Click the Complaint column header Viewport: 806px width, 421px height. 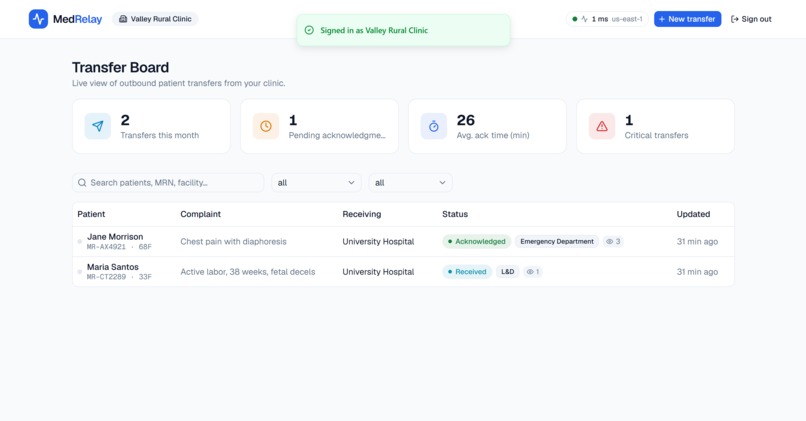200,214
